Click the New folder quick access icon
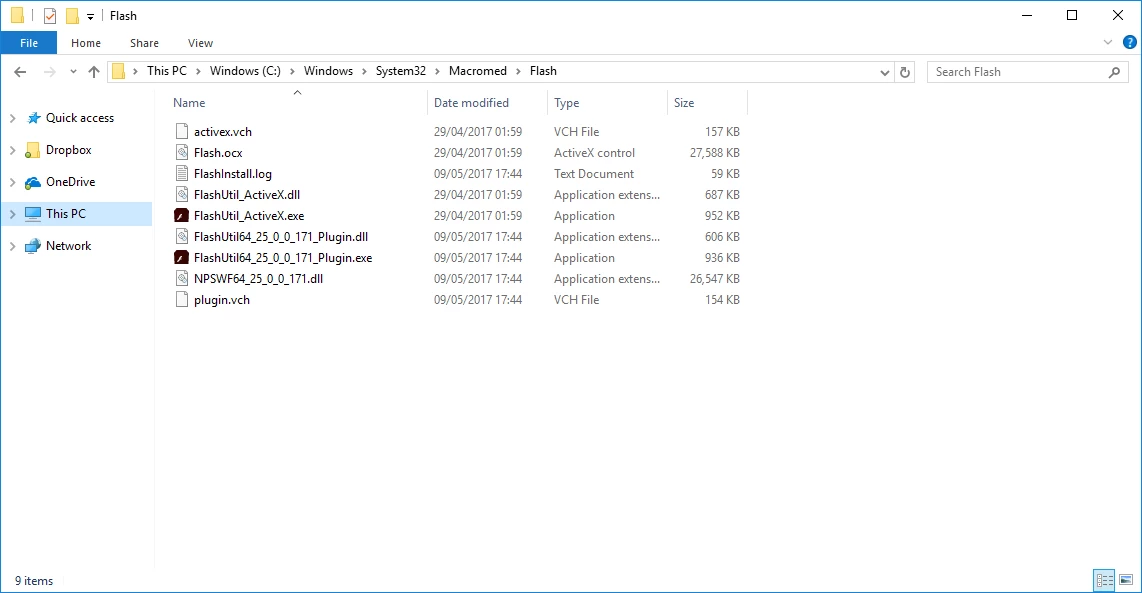The width and height of the screenshot is (1142, 593). point(72,15)
